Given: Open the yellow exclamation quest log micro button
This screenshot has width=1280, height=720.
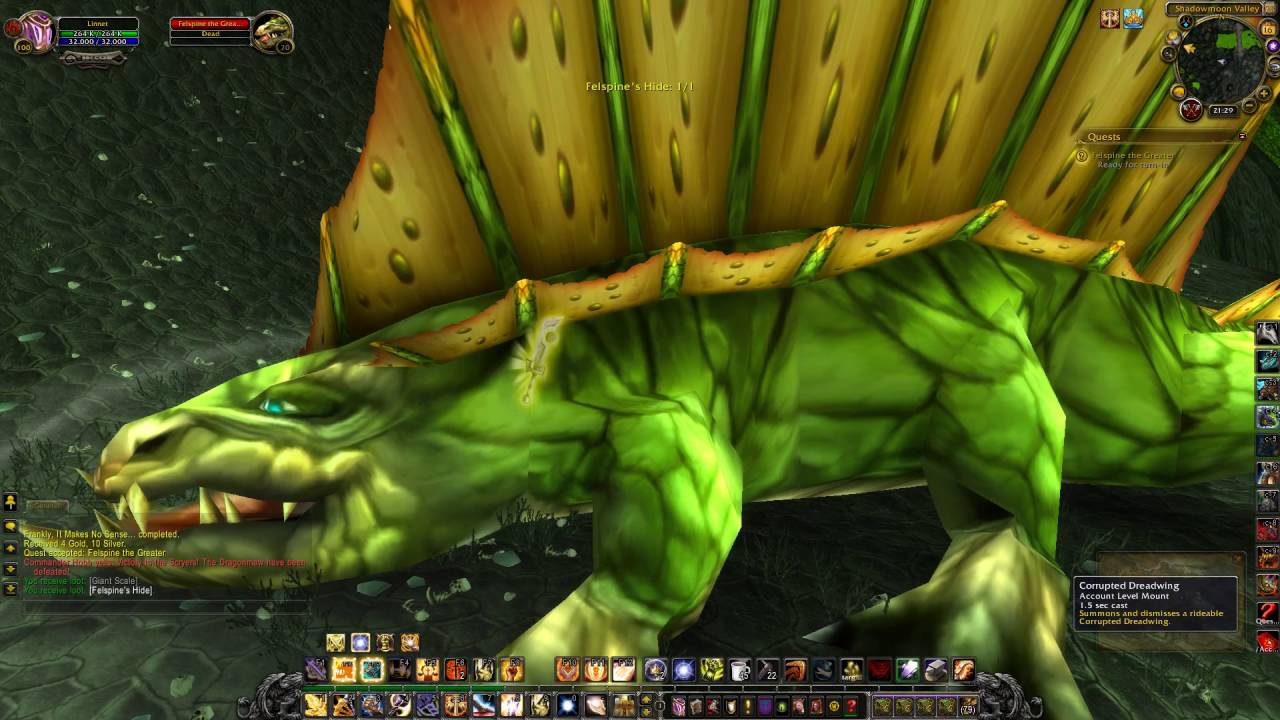Looking at the screenshot, I should (x=748, y=706).
